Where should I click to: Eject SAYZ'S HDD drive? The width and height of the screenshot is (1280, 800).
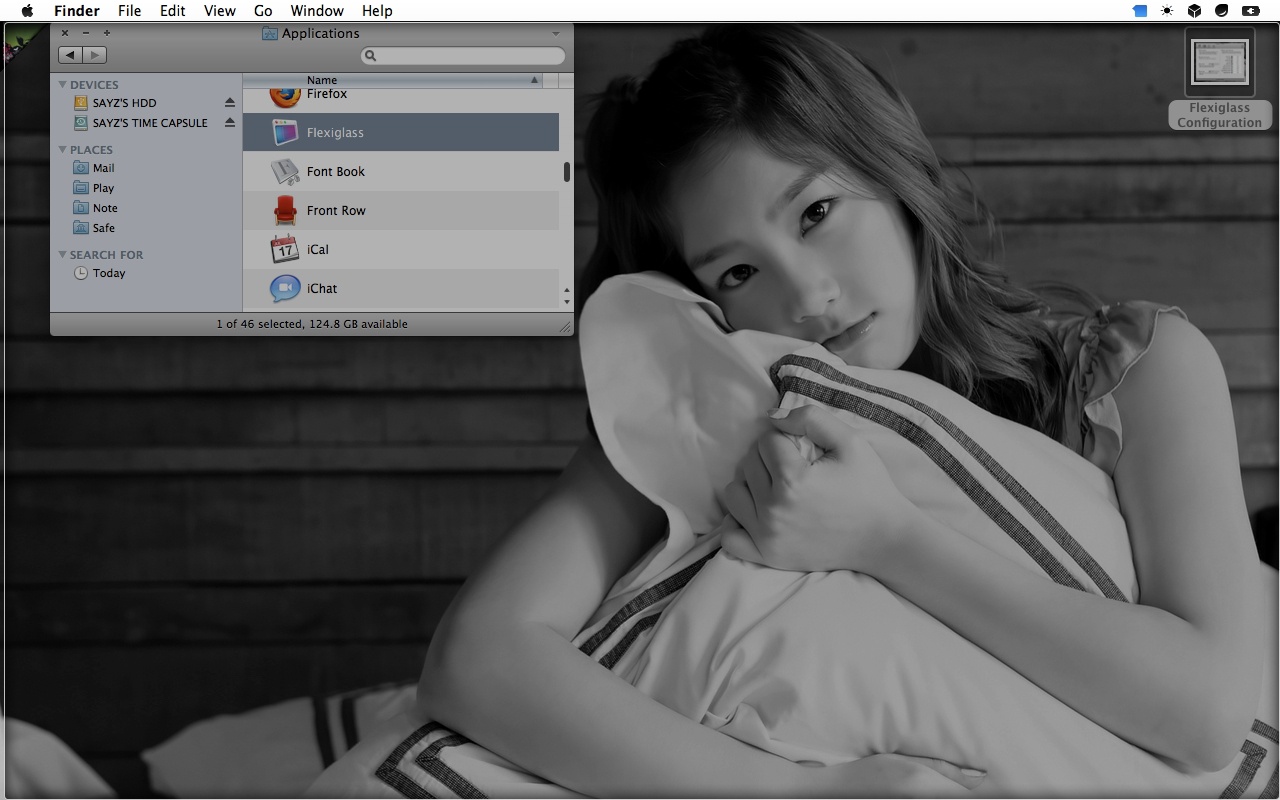click(230, 103)
